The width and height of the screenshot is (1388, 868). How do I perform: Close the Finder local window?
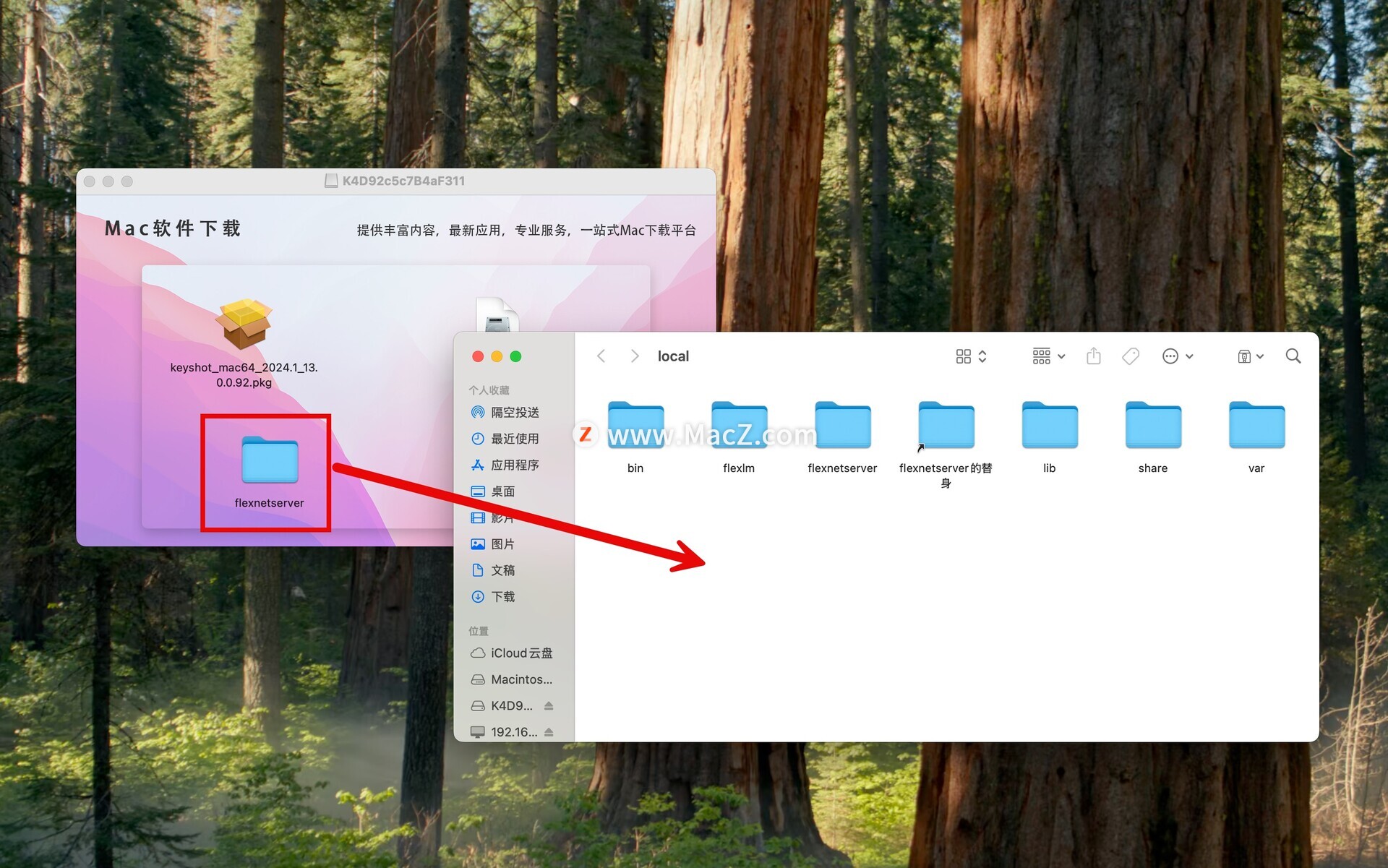click(x=478, y=356)
